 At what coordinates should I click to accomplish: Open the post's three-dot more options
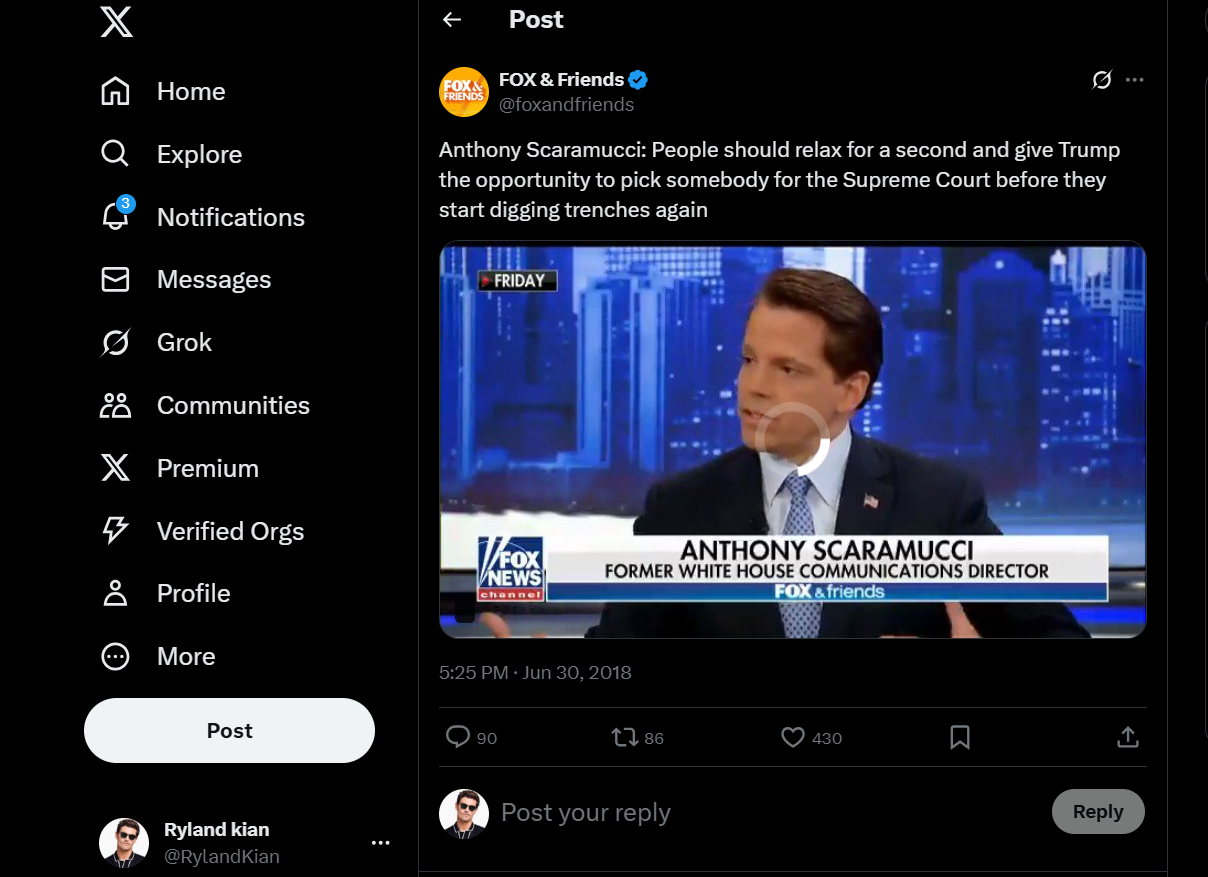[1134, 80]
